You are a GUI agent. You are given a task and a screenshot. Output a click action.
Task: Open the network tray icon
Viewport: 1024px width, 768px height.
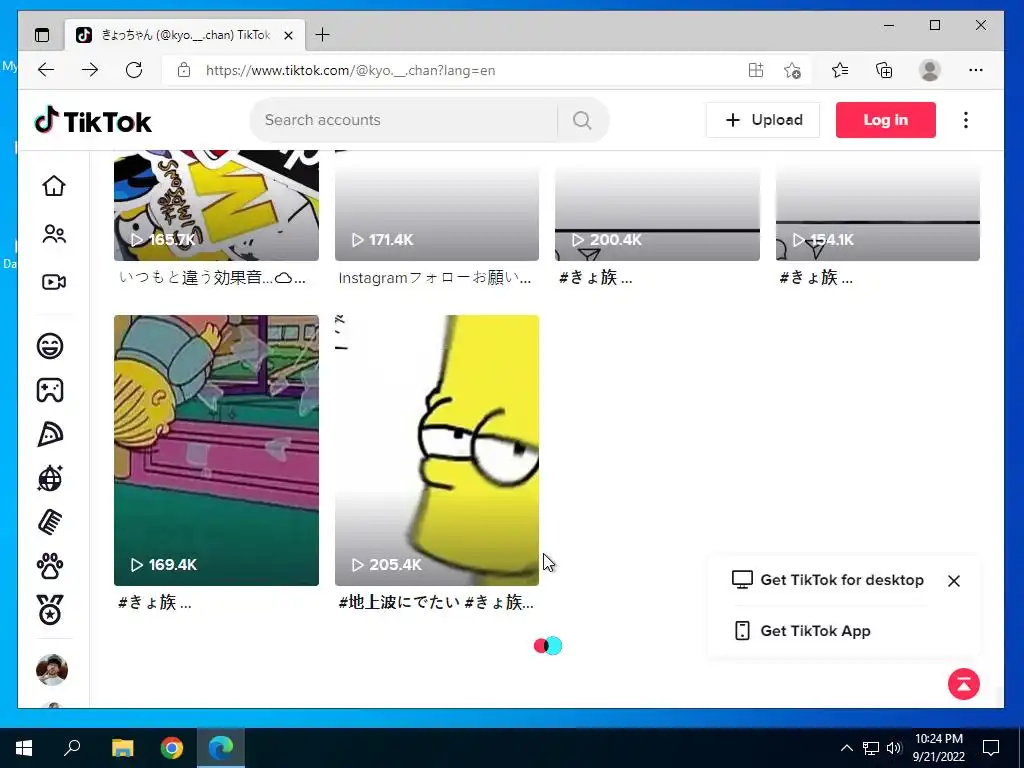(871, 748)
